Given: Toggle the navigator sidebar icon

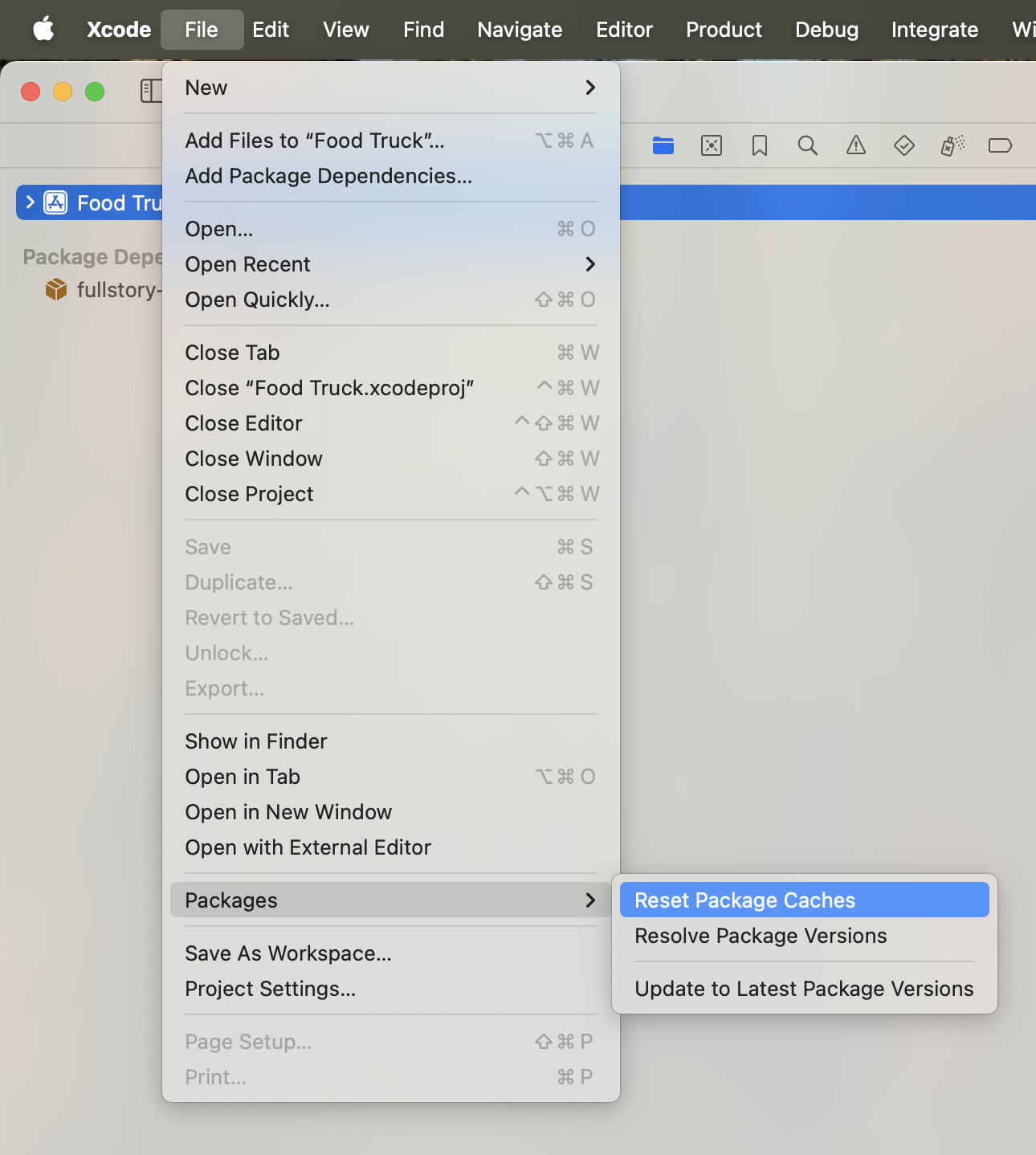Looking at the screenshot, I should point(151,91).
